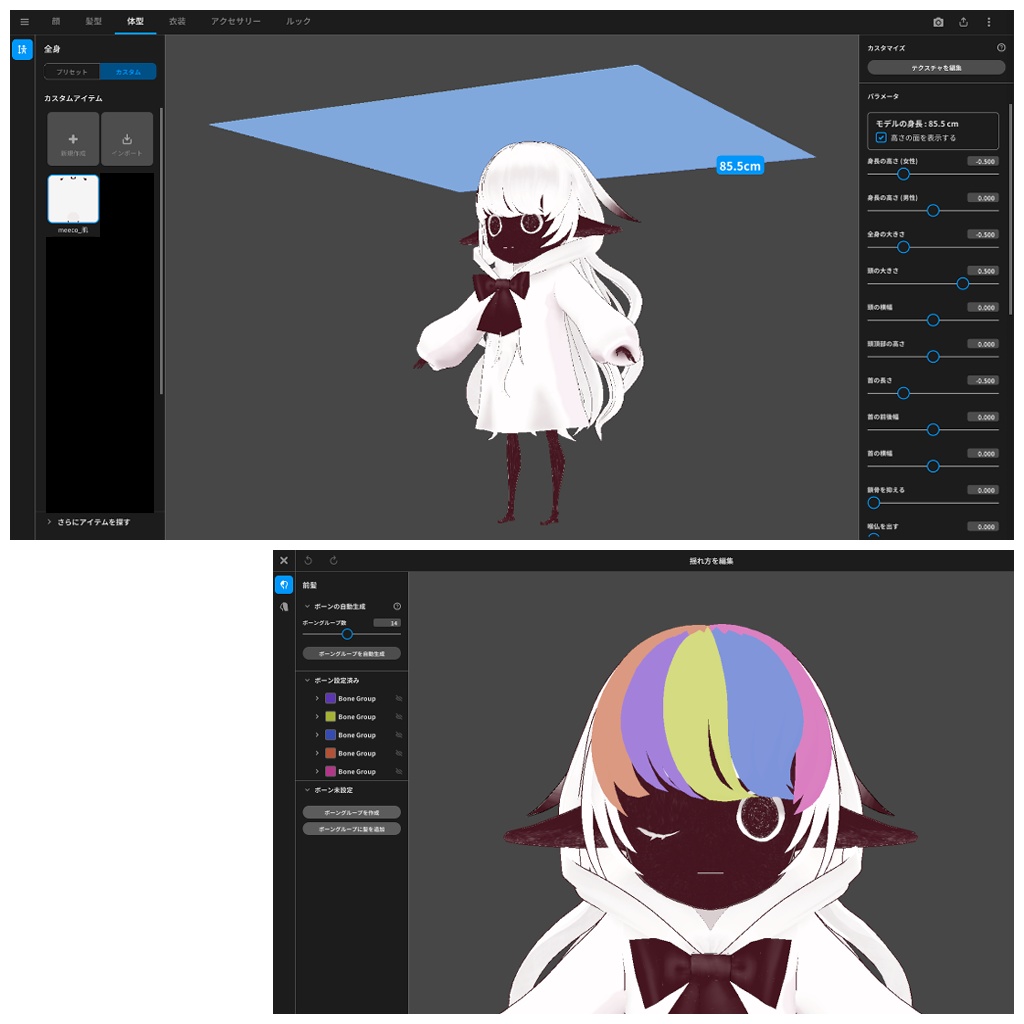The width and height of the screenshot is (1024, 1024).
Task: Select the hair bone tool in editor sidebar
Action: pos(285,586)
